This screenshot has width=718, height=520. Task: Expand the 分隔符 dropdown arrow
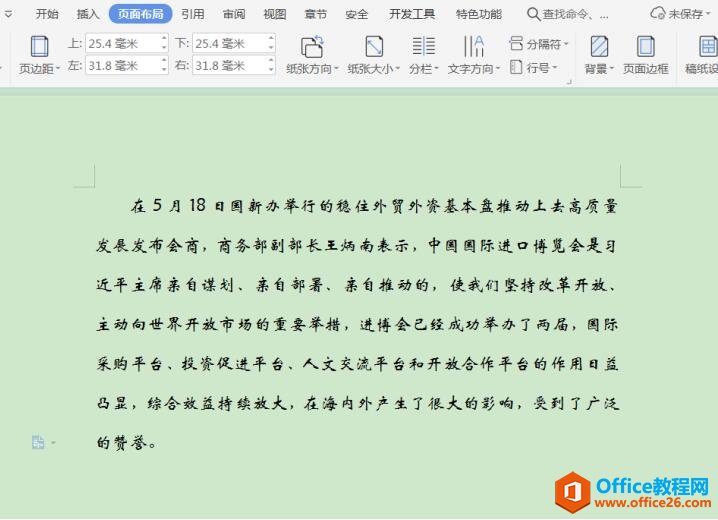click(x=566, y=44)
